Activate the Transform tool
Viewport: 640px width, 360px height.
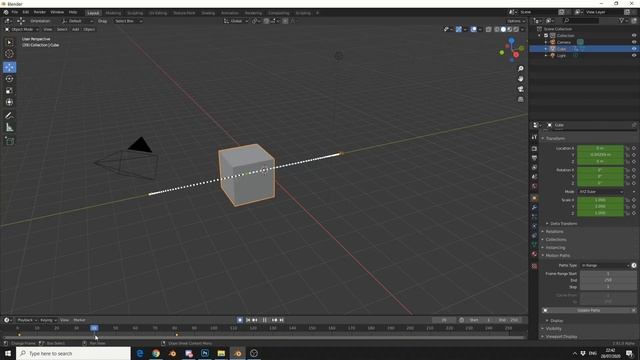(x=9, y=102)
